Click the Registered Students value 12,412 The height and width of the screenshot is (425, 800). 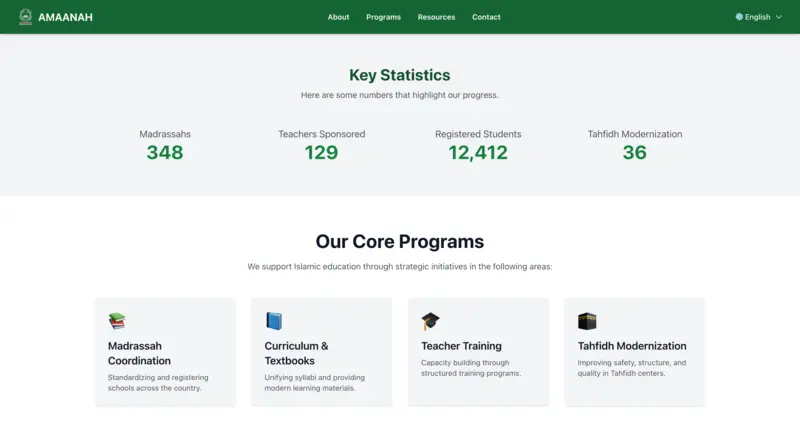(478, 153)
